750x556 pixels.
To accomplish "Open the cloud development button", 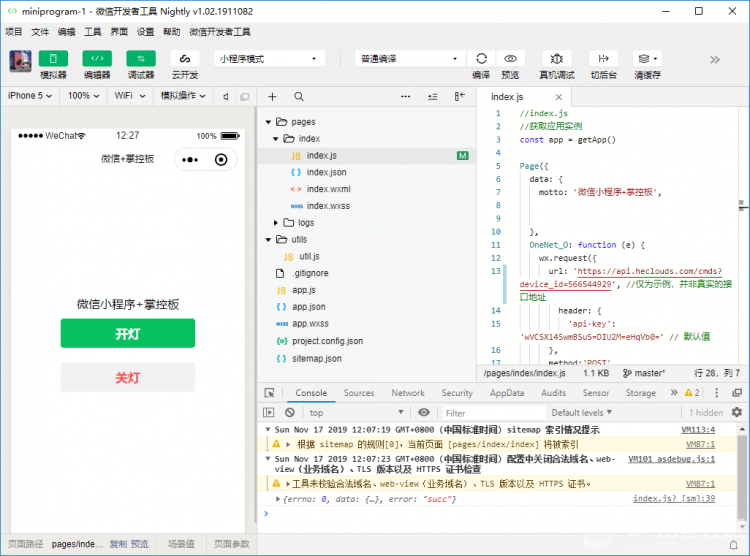I will click(x=185, y=58).
